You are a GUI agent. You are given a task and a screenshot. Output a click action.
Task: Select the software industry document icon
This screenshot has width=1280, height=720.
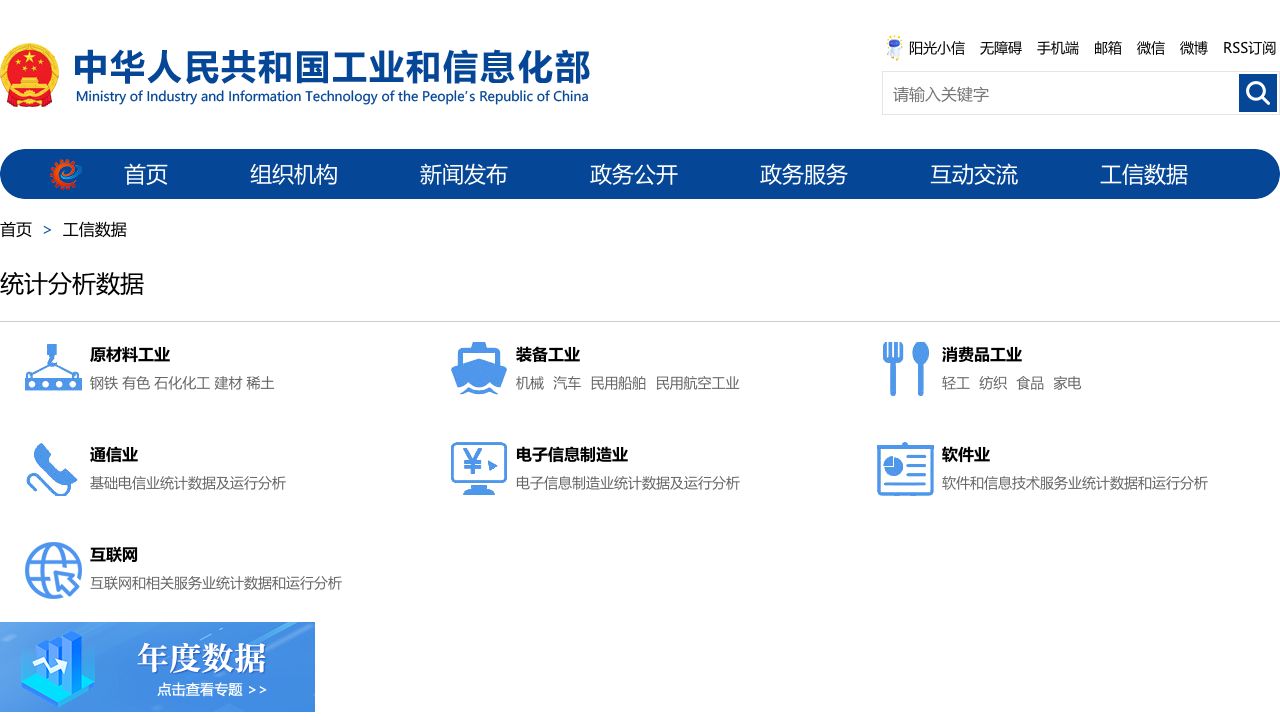click(x=905, y=468)
